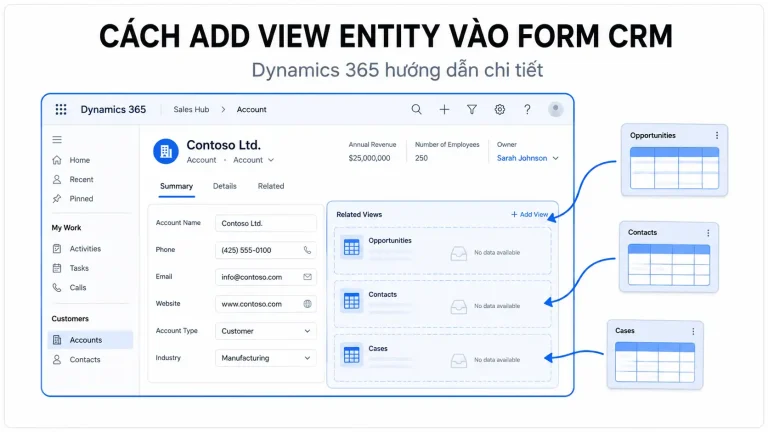
Task: Collapse sidebar with hamburger icon
Action: pyautogui.click(x=57, y=140)
